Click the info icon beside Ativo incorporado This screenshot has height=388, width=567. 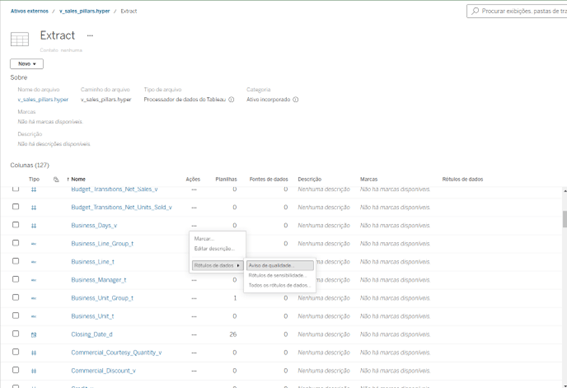(x=295, y=99)
